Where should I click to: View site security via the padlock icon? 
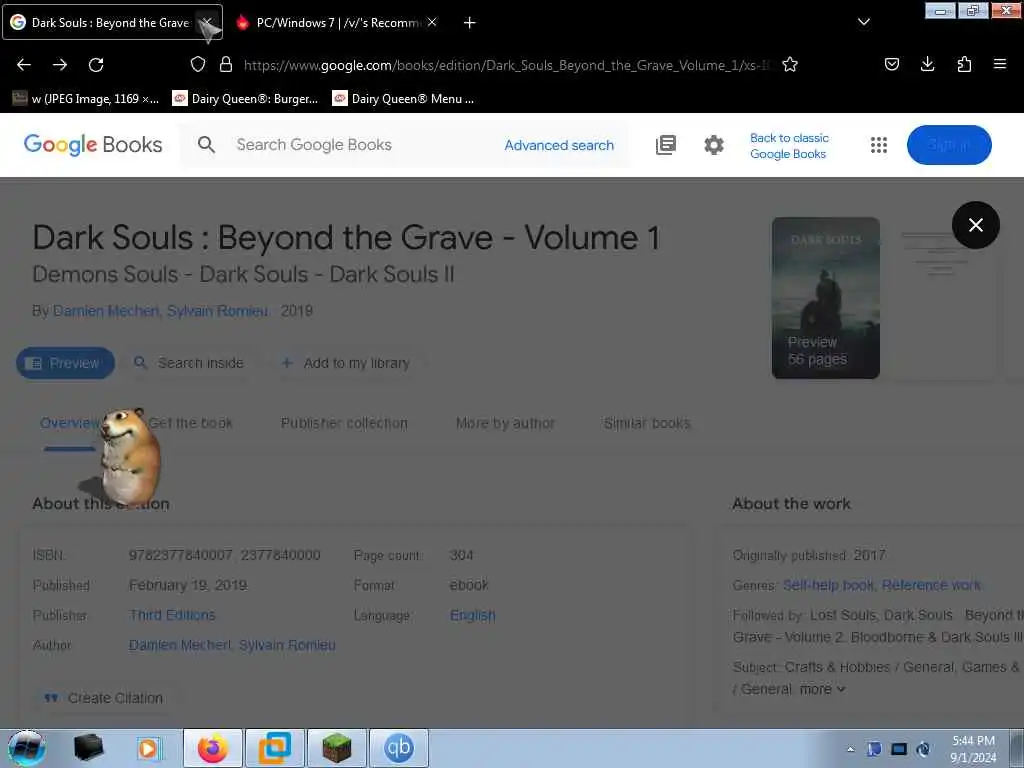(226, 64)
